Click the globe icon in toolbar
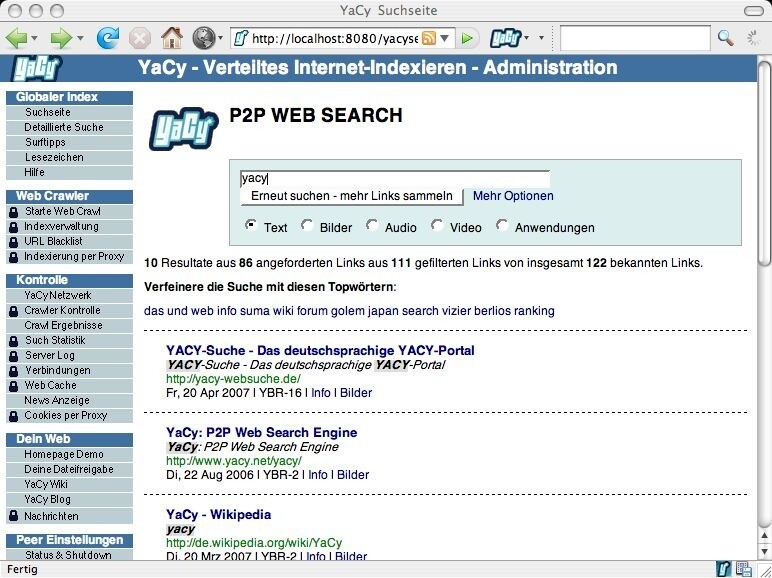The width and height of the screenshot is (772, 578). [x=203, y=37]
